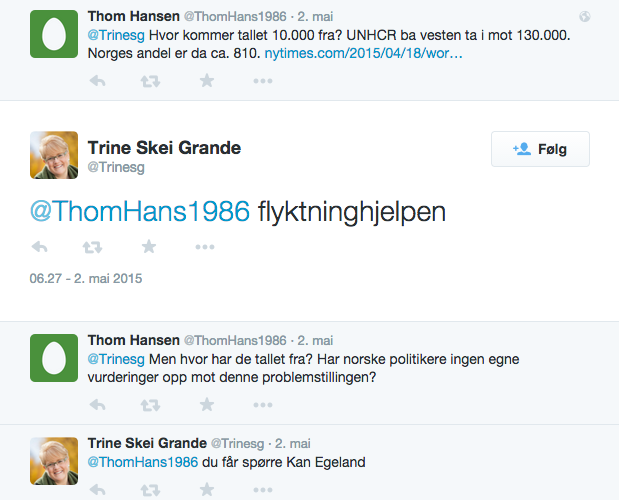The height and width of the screenshot is (500, 619).
Task: Open the 06.27 - 2. mai 2015 timestamp
Action: click(86, 278)
